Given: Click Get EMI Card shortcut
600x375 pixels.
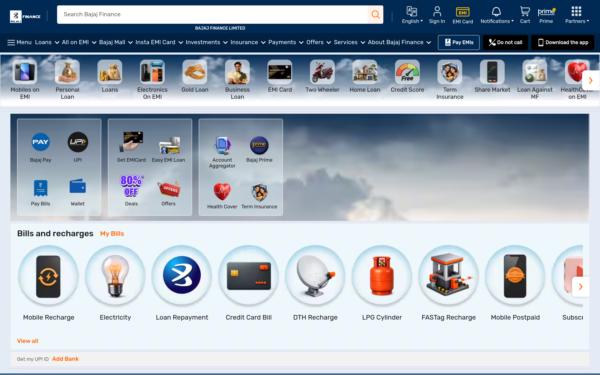Looking at the screenshot, I should tap(131, 142).
